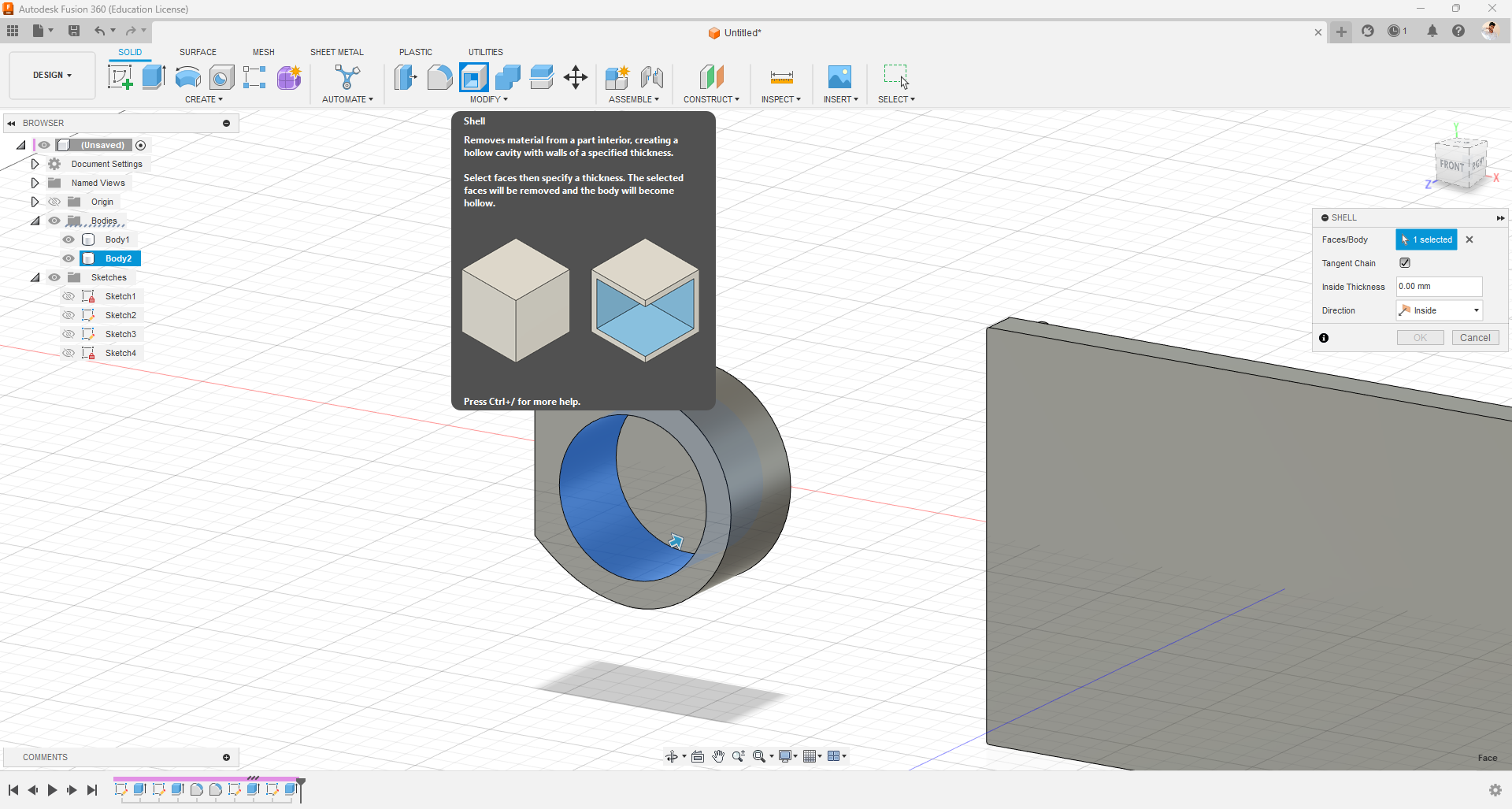
Task: Show Sketch1 using its eye icon
Action: 69,296
